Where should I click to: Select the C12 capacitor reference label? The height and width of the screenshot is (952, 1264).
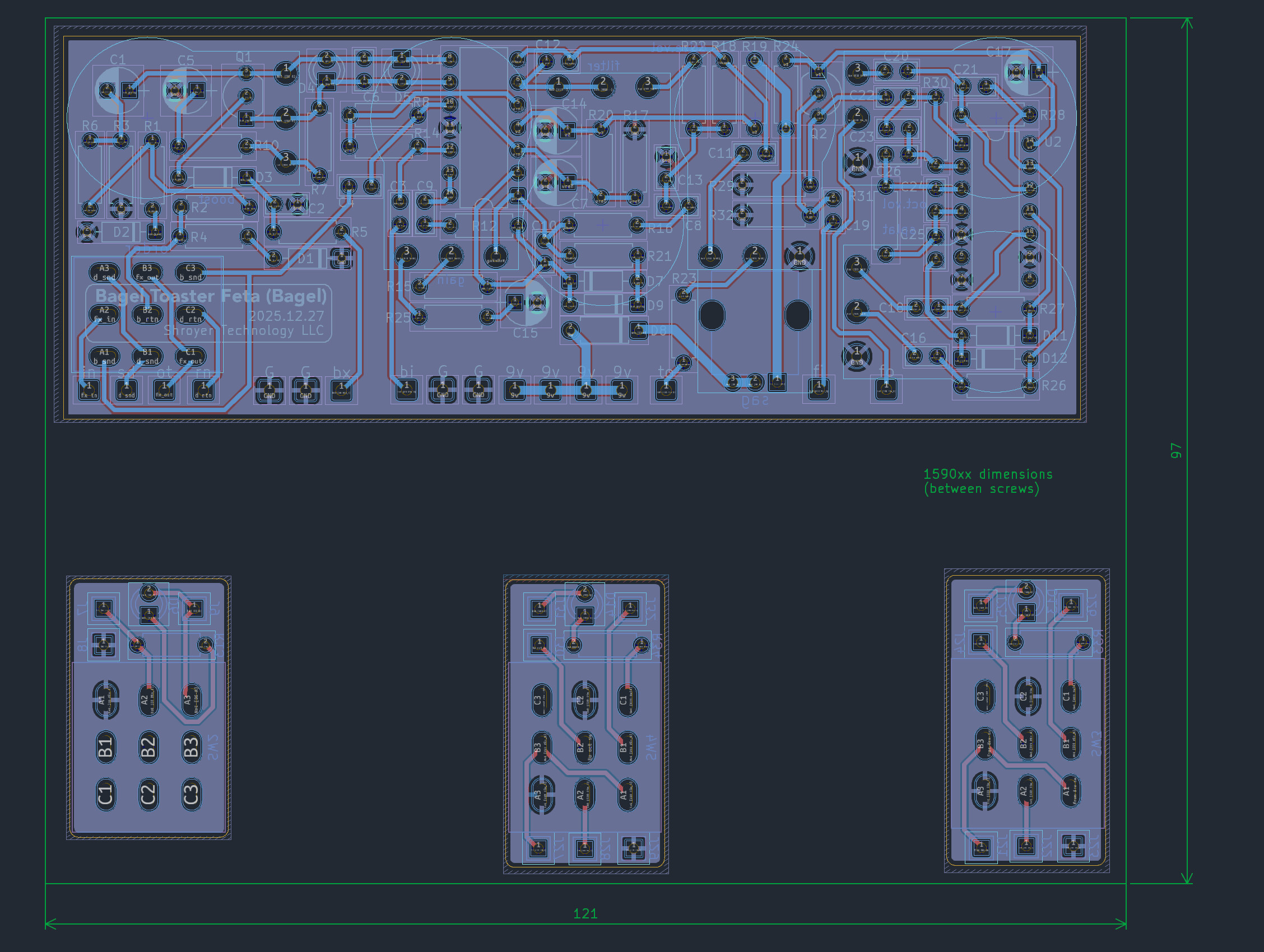click(548, 45)
